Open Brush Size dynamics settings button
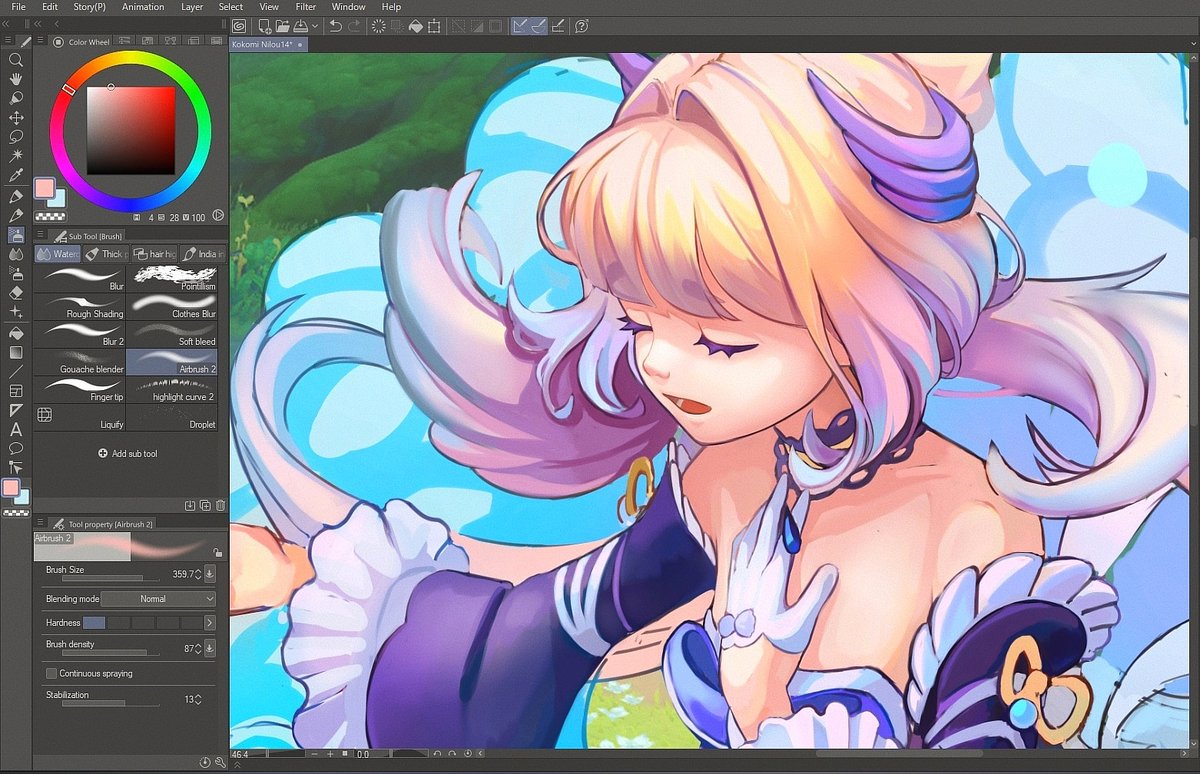1200x774 pixels. coord(210,574)
